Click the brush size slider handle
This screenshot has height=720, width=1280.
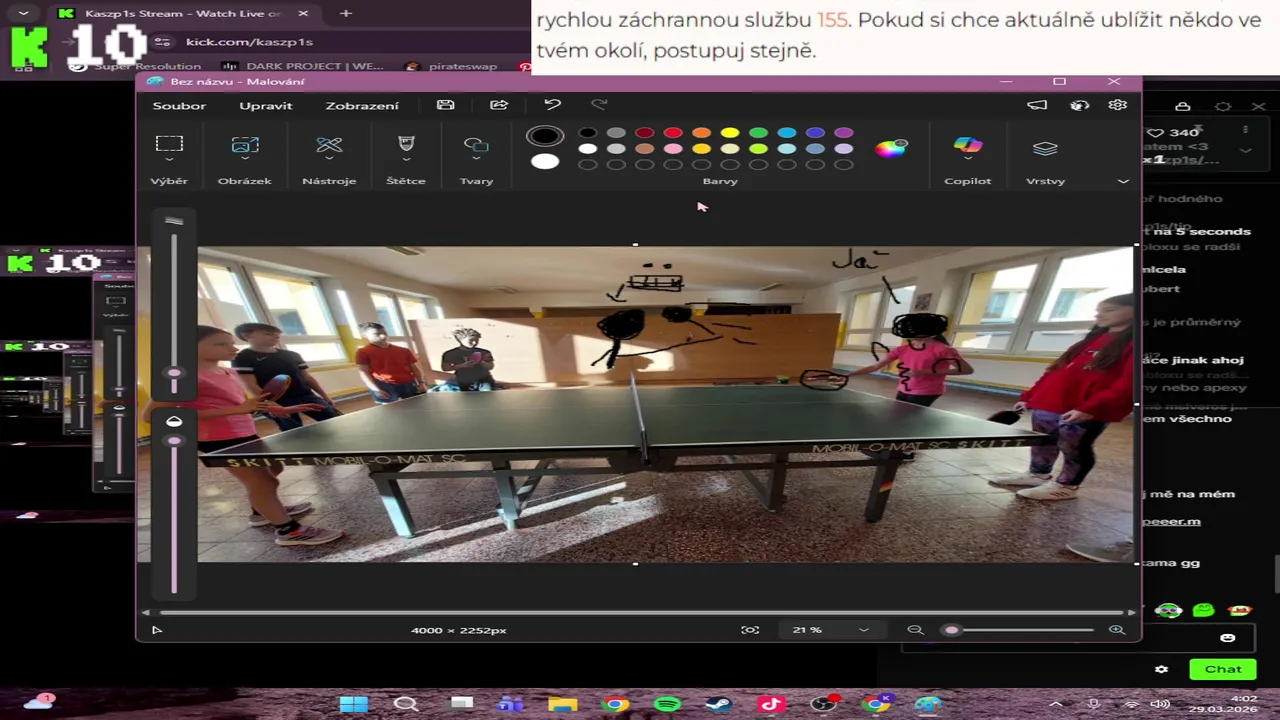[174, 373]
